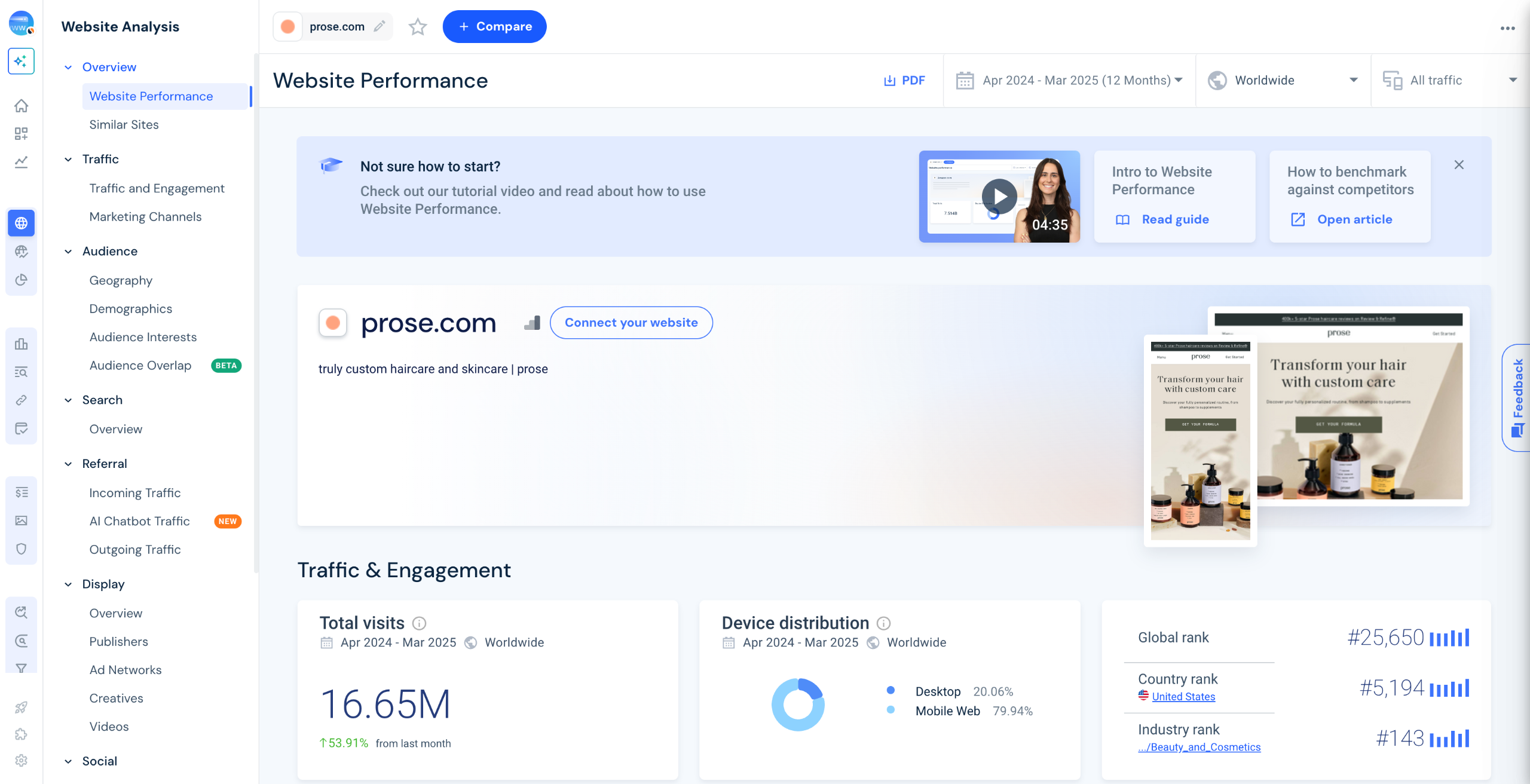Star prose.com as a favorite
Viewport: 1530px width, 784px height.
tap(418, 27)
